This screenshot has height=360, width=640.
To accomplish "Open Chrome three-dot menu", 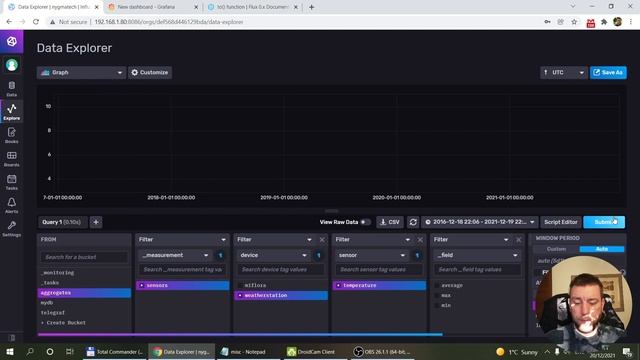I will pyautogui.click(x=631, y=22).
